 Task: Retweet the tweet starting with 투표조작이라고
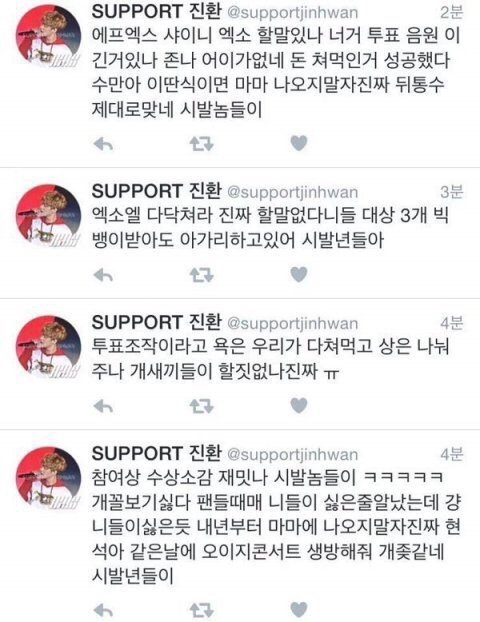(x=202, y=406)
